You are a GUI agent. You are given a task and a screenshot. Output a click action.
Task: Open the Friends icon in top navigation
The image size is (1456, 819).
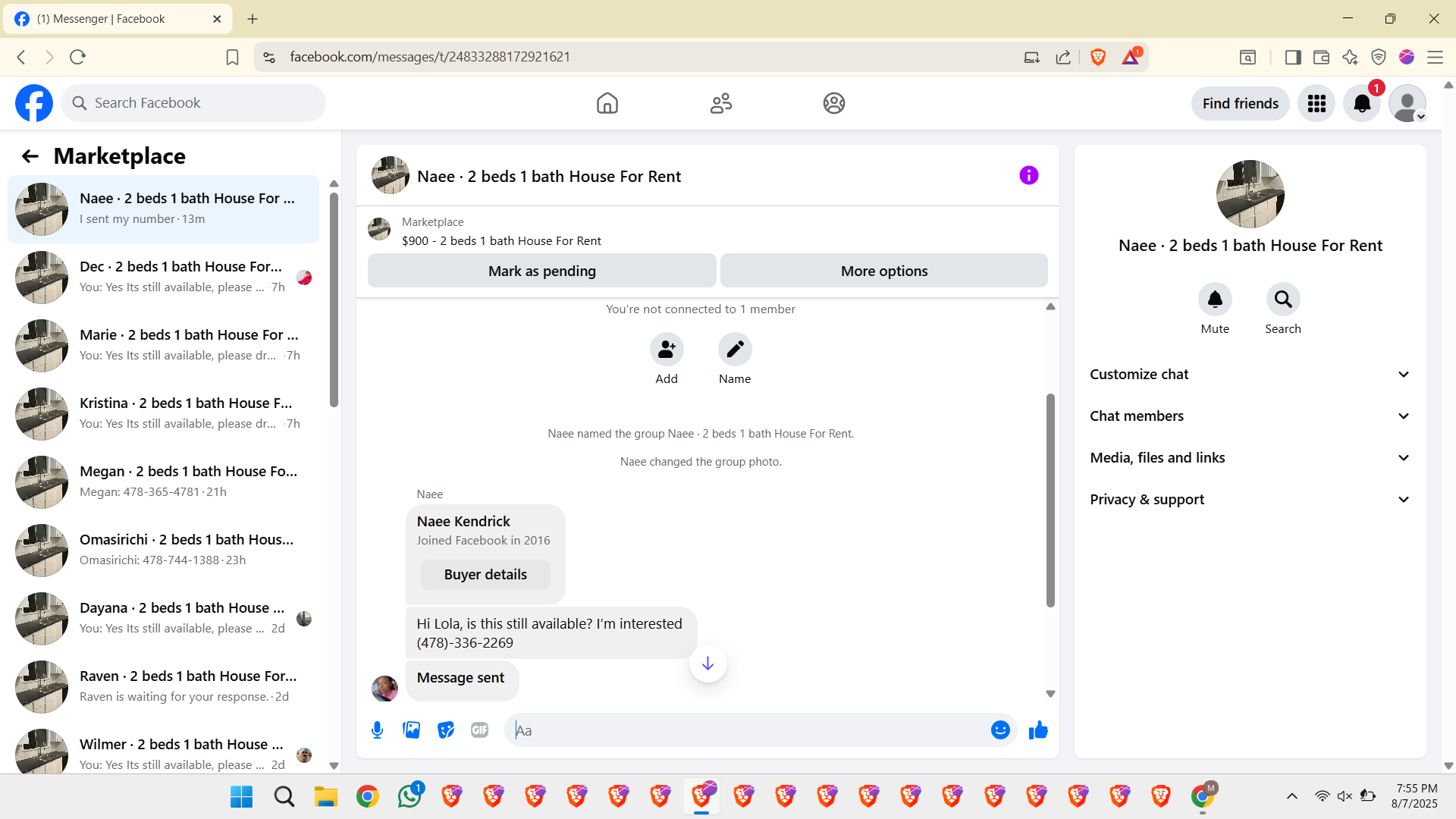(721, 103)
